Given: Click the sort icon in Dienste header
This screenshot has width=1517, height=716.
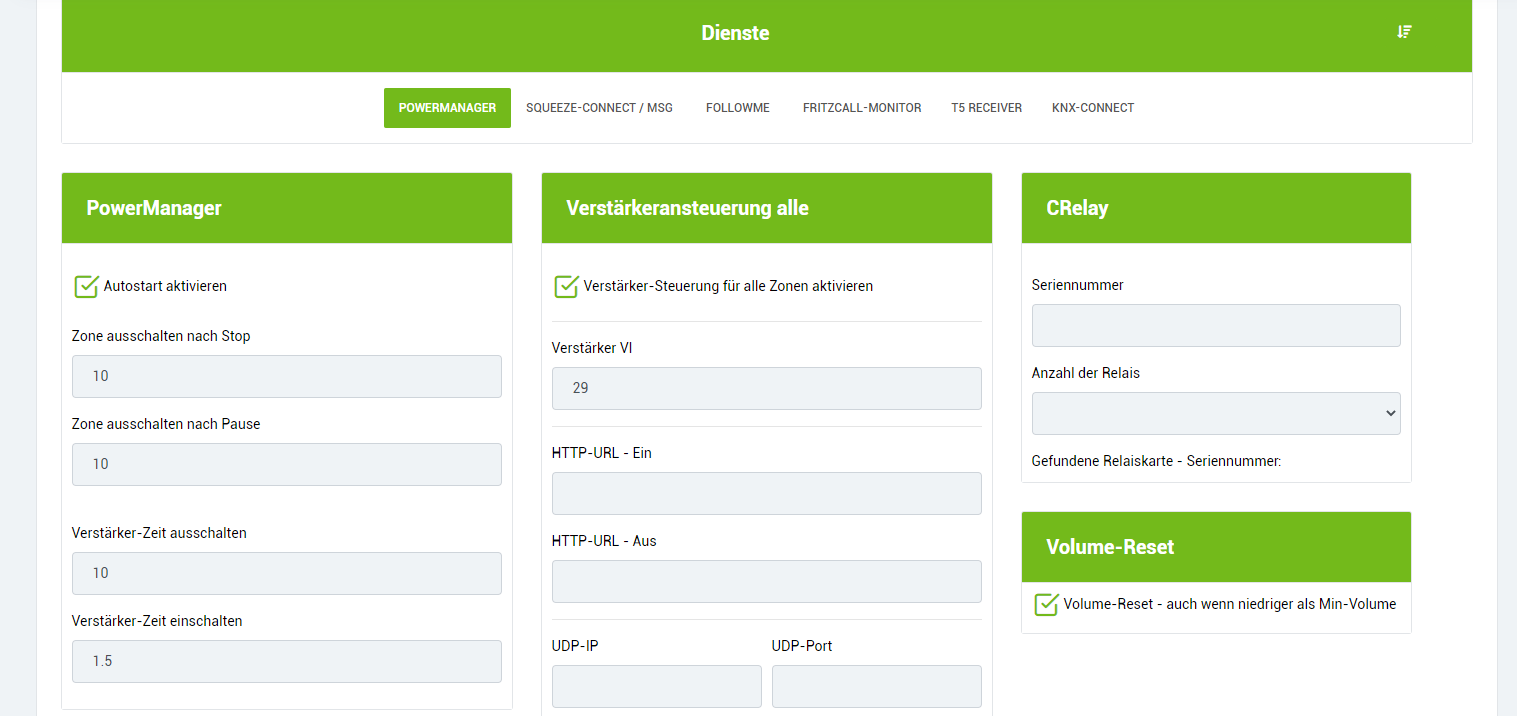Looking at the screenshot, I should click(1404, 32).
